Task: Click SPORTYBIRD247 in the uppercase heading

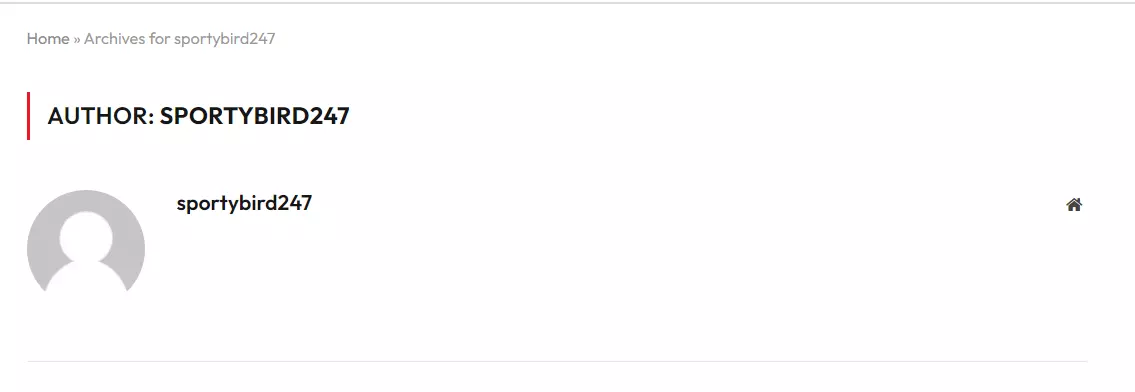Action: (x=255, y=116)
